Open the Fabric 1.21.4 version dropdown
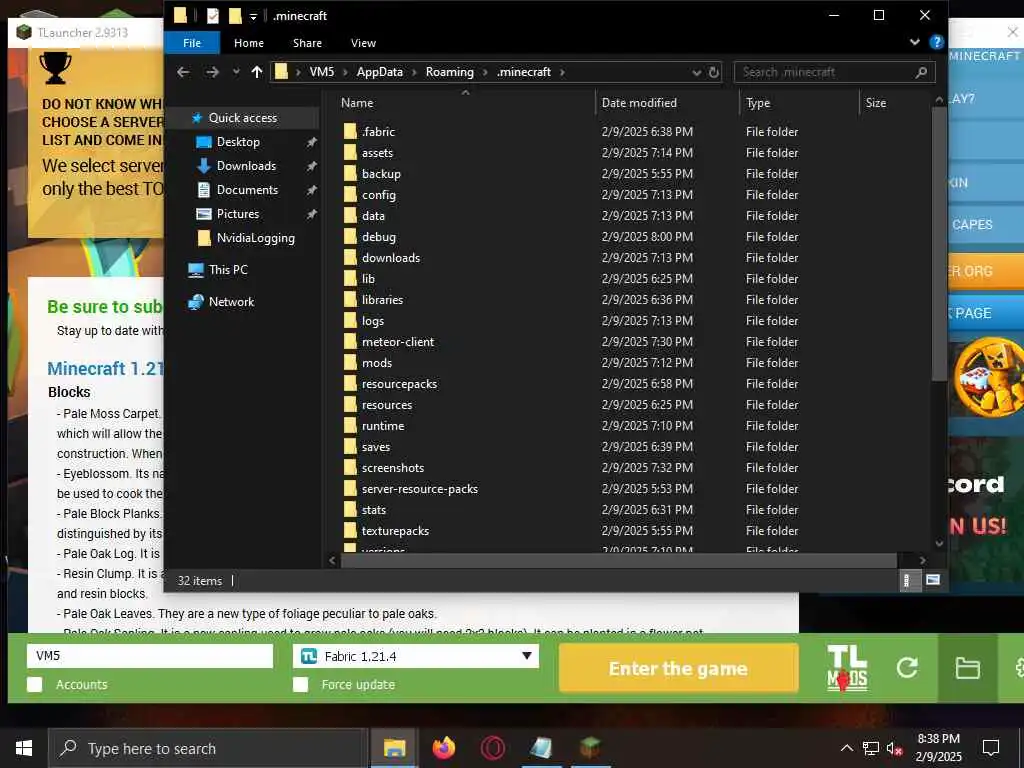 [415, 656]
